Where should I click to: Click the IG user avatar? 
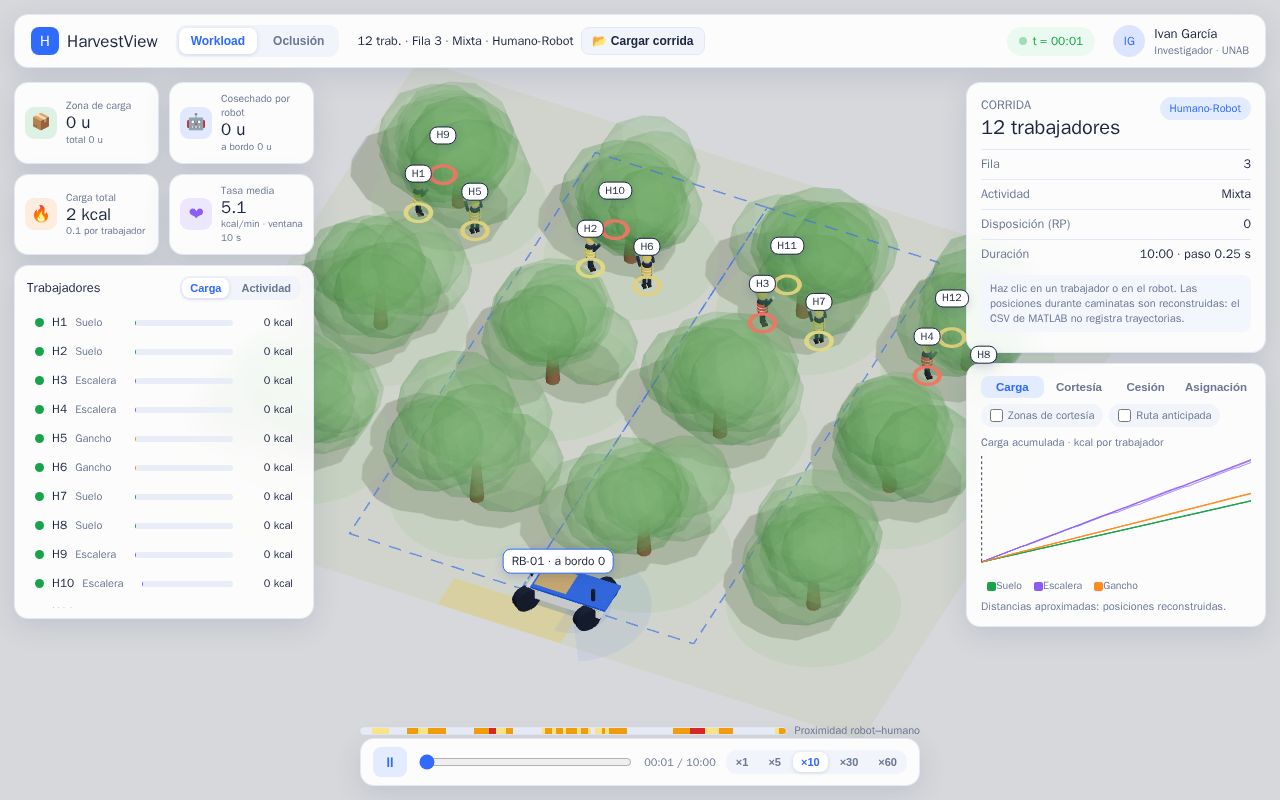click(1129, 41)
